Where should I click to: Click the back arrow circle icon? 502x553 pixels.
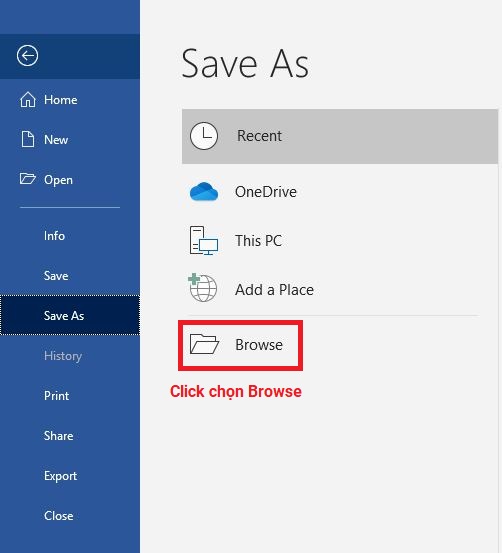click(27, 55)
